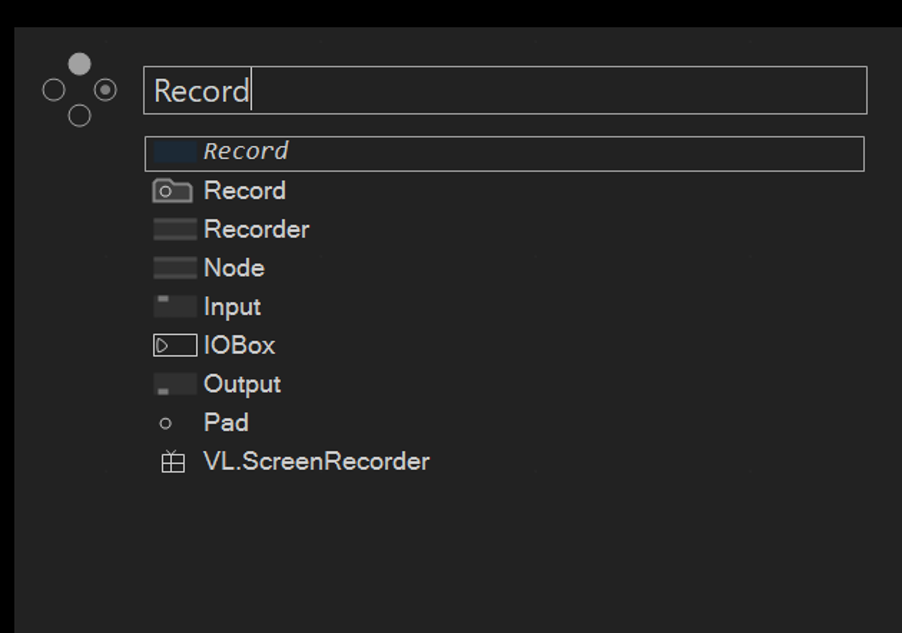Click the IOBox play-arrow icon
902x634 pixels.
coord(175,345)
